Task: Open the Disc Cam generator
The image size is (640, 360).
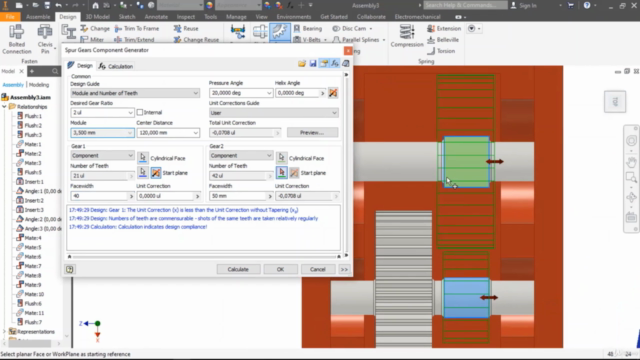Action: [352, 29]
